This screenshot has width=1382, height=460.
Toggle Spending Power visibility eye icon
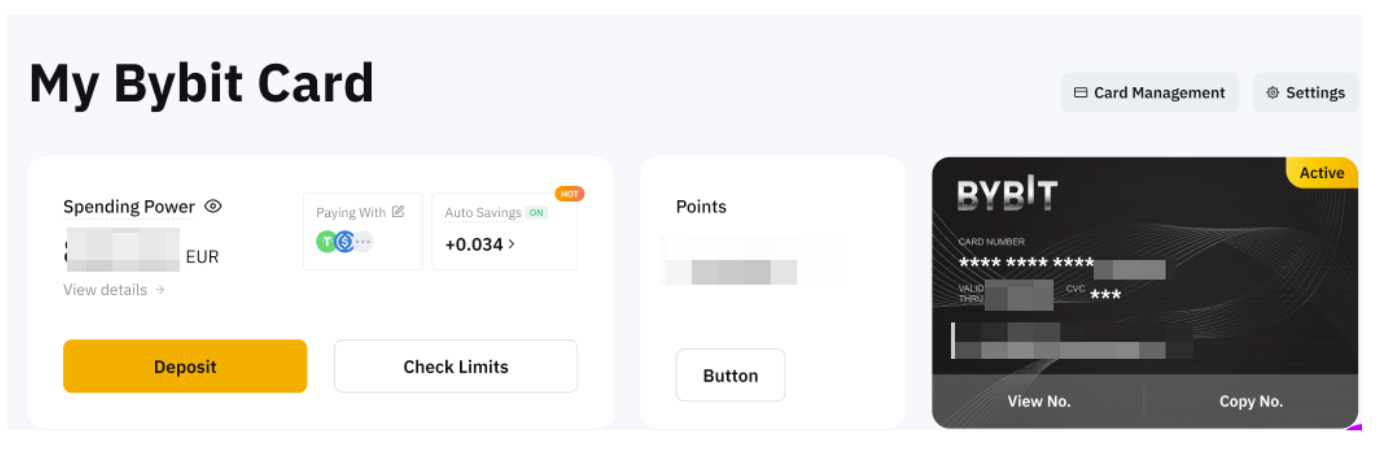tap(213, 207)
